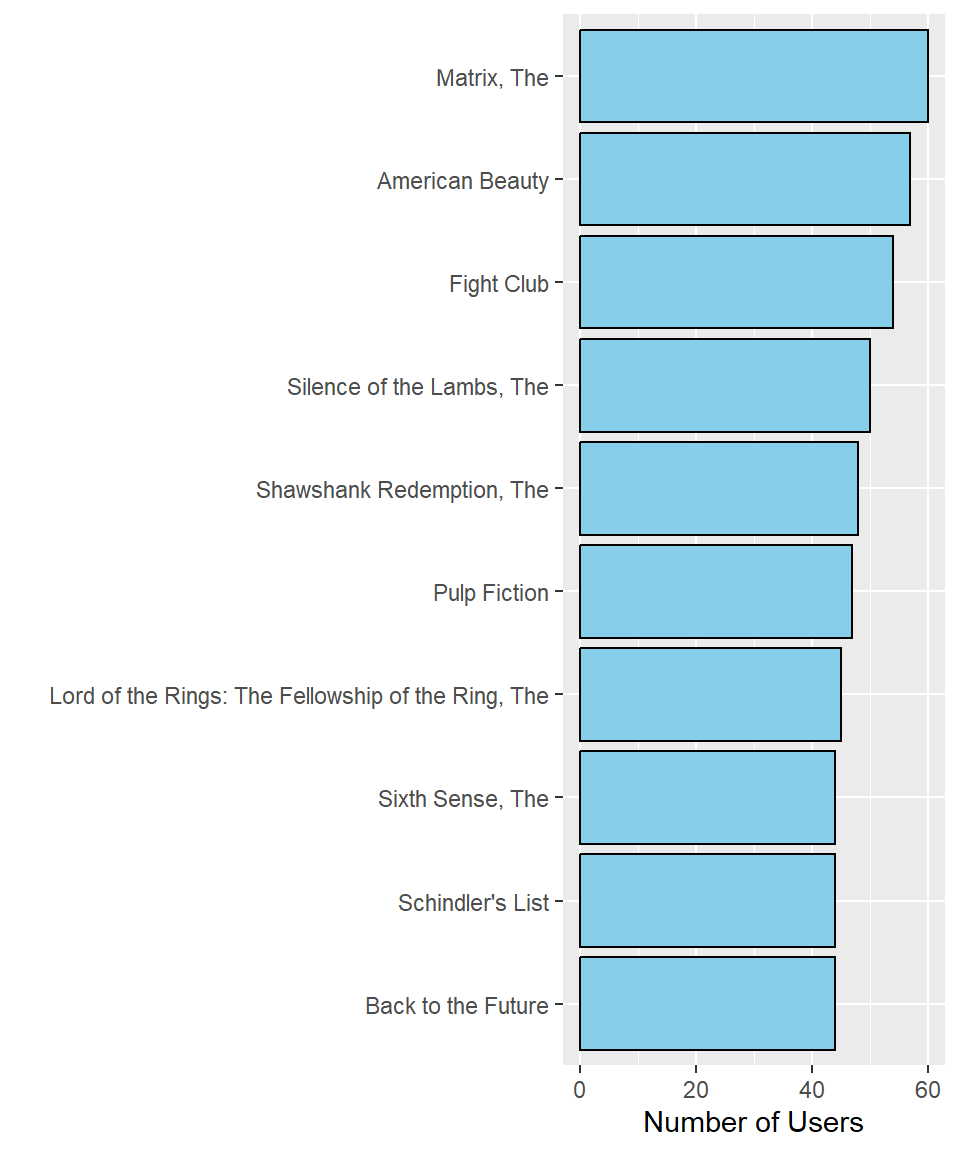
Task: Click the Schindler's List bar
Action: [x=707, y=900]
